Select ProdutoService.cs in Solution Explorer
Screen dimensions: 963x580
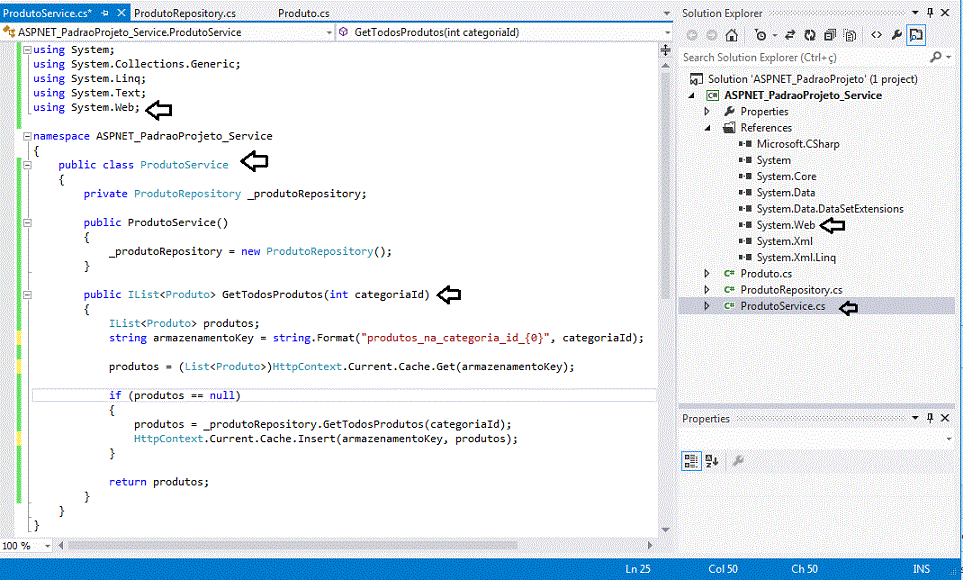pos(782,306)
